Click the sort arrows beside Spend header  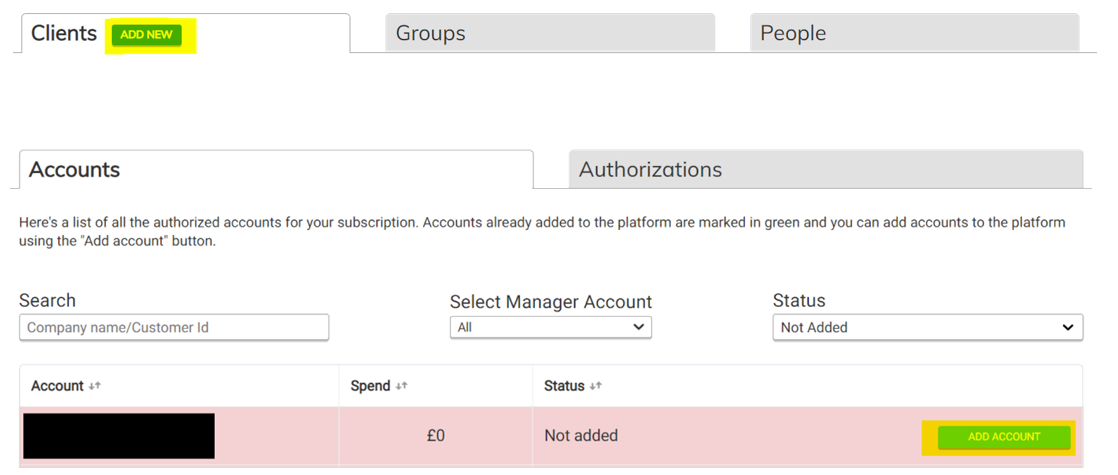(x=402, y=386)
